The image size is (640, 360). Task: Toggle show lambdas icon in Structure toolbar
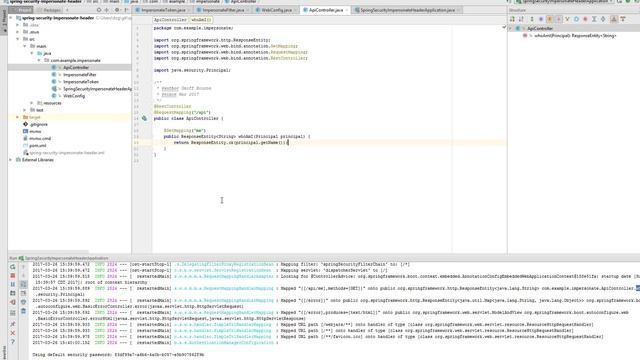pos(567,19)
